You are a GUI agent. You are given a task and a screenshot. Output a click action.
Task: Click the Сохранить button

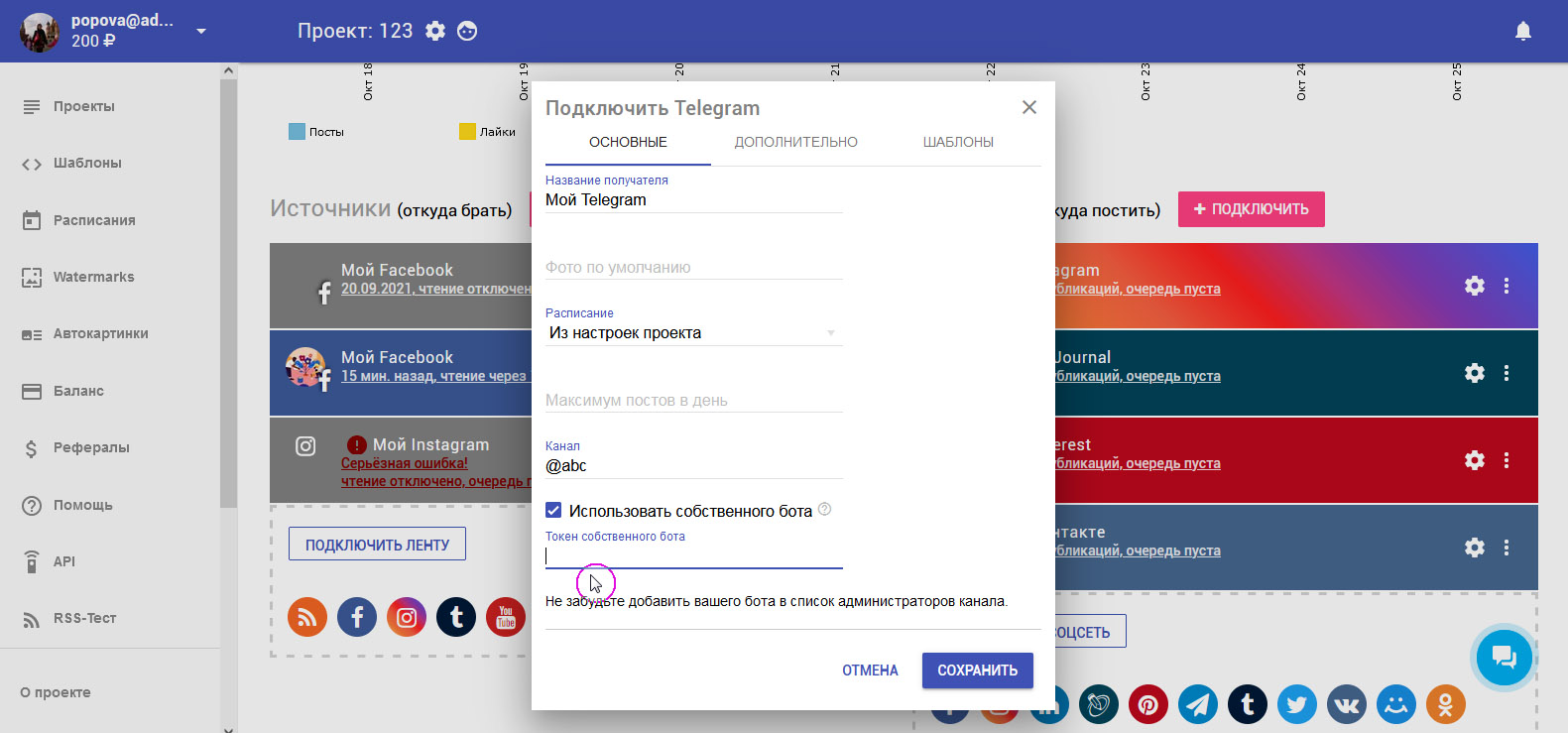click(977, 671)
